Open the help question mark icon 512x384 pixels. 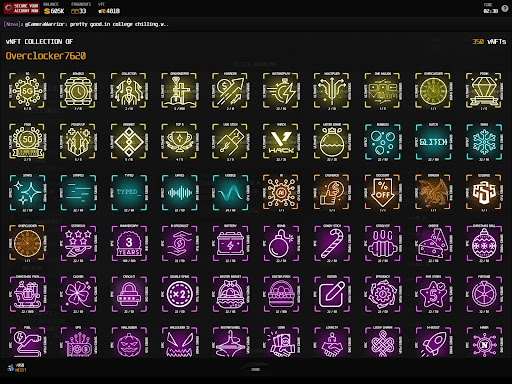pos(505,9)
